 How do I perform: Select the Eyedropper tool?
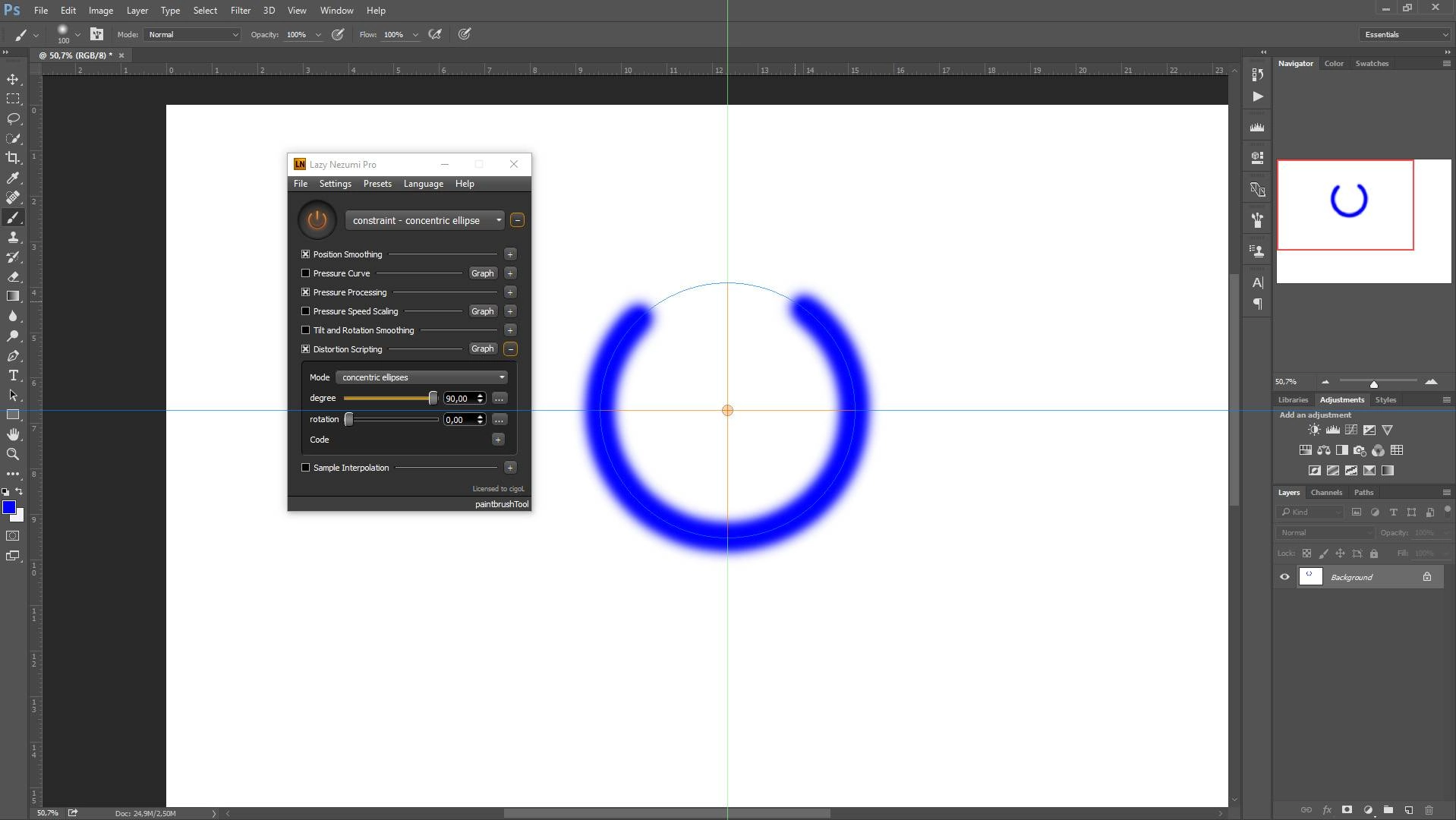[13, 178]
